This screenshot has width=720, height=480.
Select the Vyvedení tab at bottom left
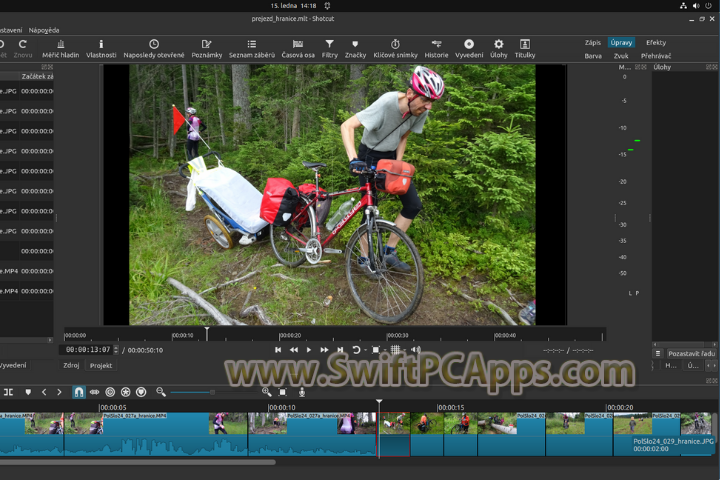[x=13, y=365]
